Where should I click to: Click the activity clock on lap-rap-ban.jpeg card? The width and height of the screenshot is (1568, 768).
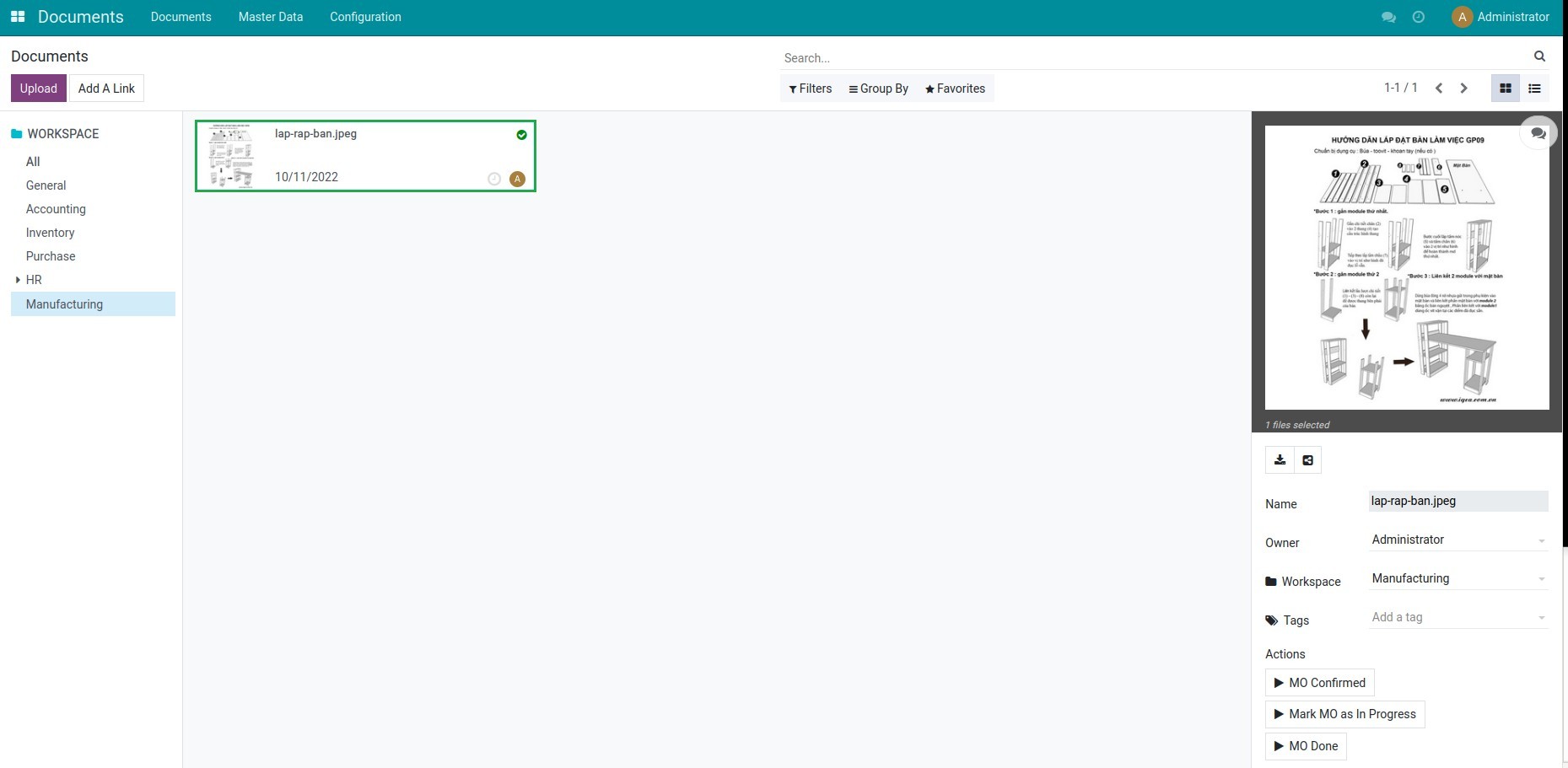pyautogui.click(x=494, y=179)
